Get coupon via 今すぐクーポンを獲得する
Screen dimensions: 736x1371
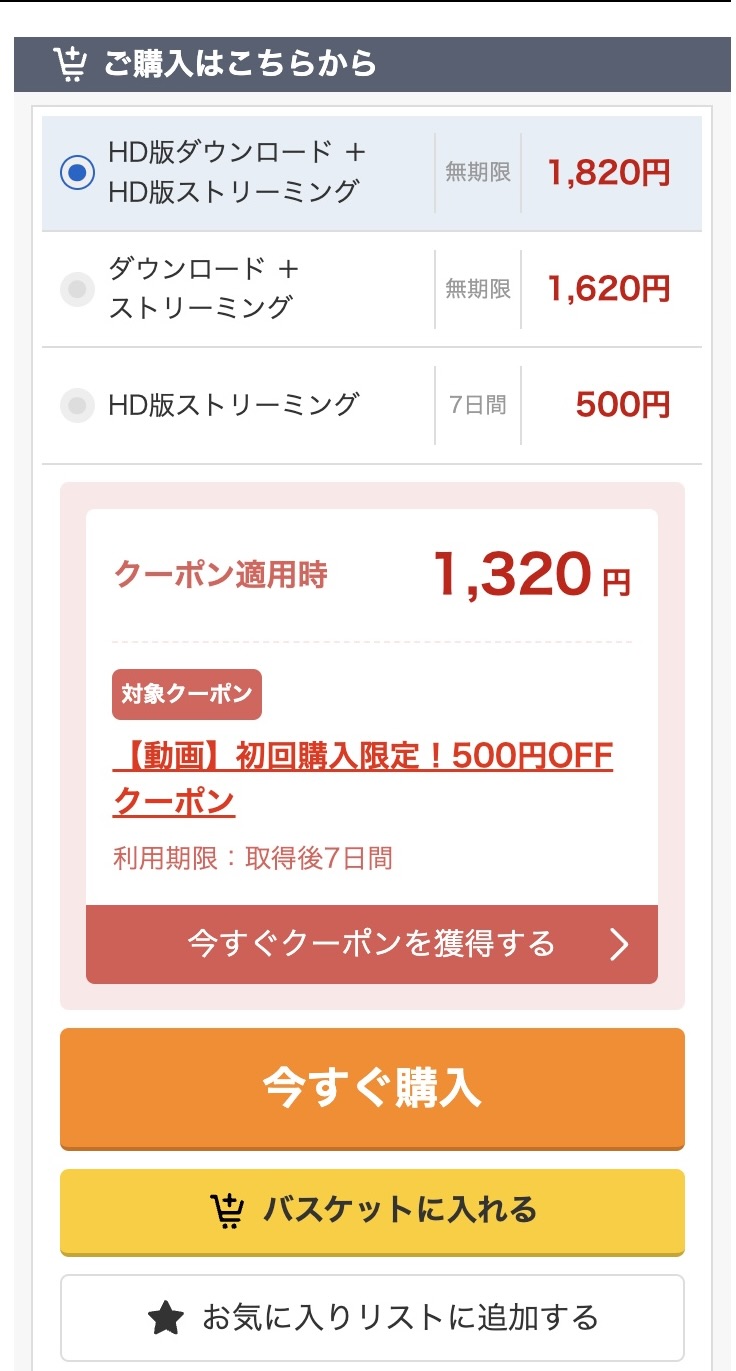[x=371, y=944]
